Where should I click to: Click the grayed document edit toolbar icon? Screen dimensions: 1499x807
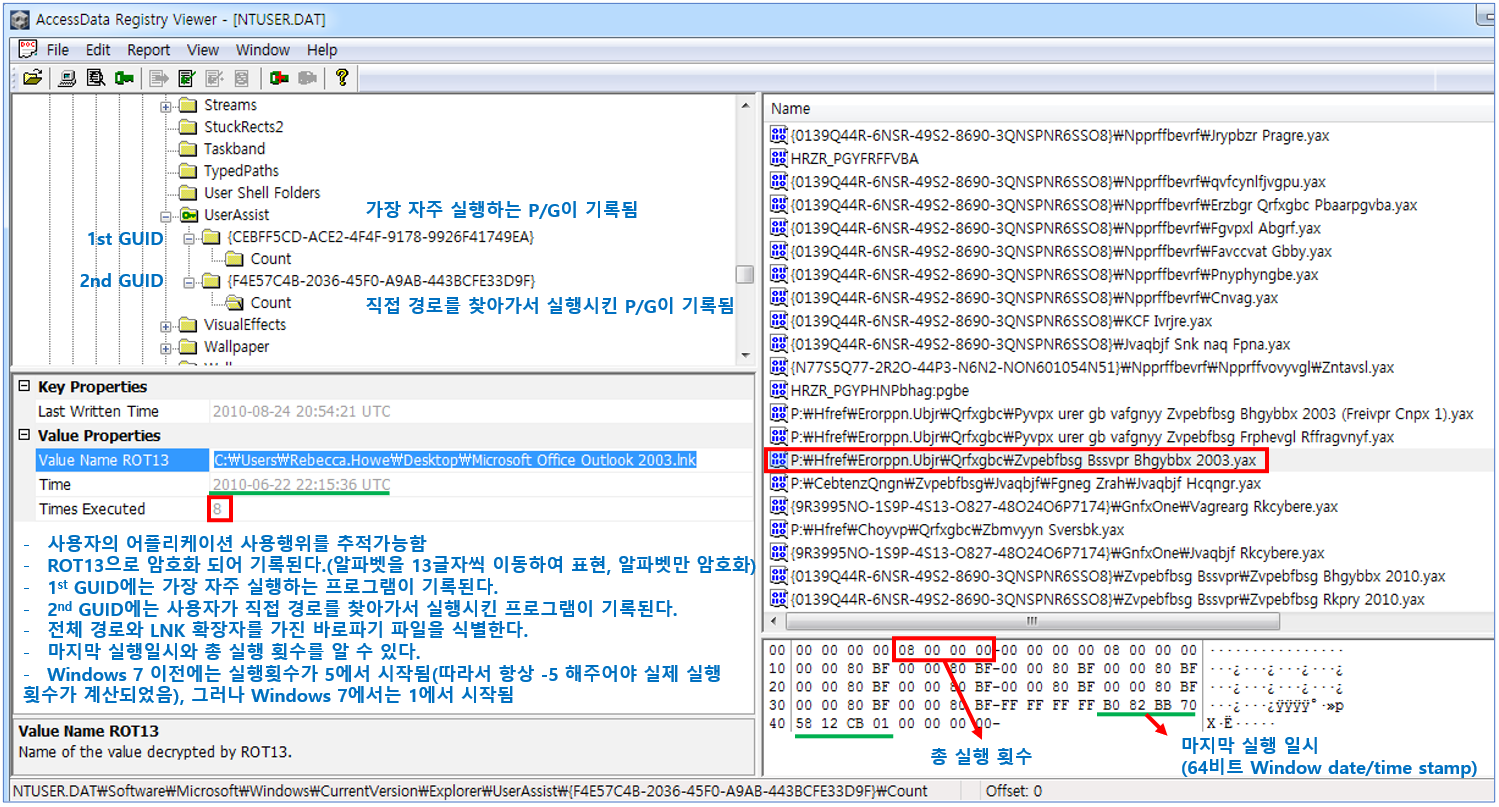pos(213,77)
